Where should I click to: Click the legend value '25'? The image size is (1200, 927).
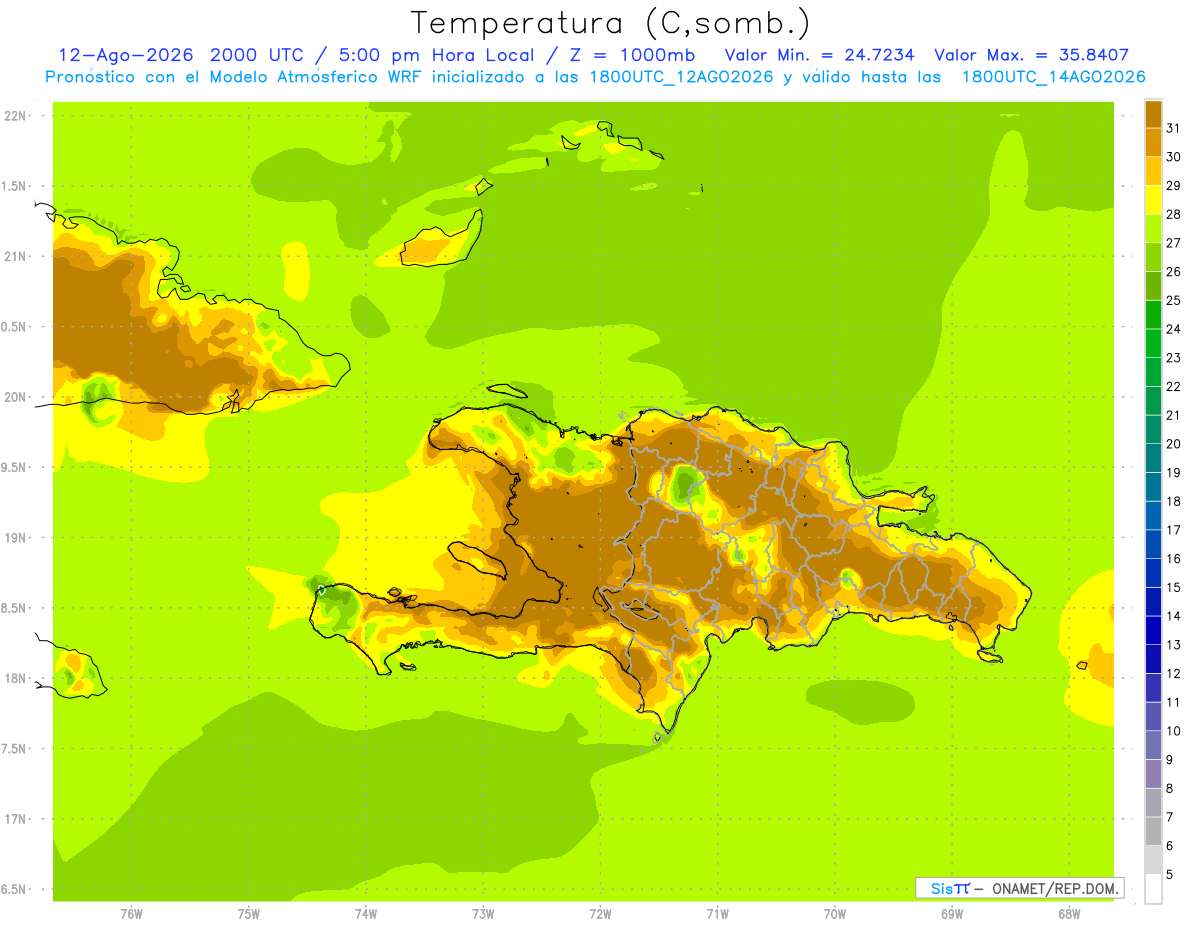point(1173,300)
